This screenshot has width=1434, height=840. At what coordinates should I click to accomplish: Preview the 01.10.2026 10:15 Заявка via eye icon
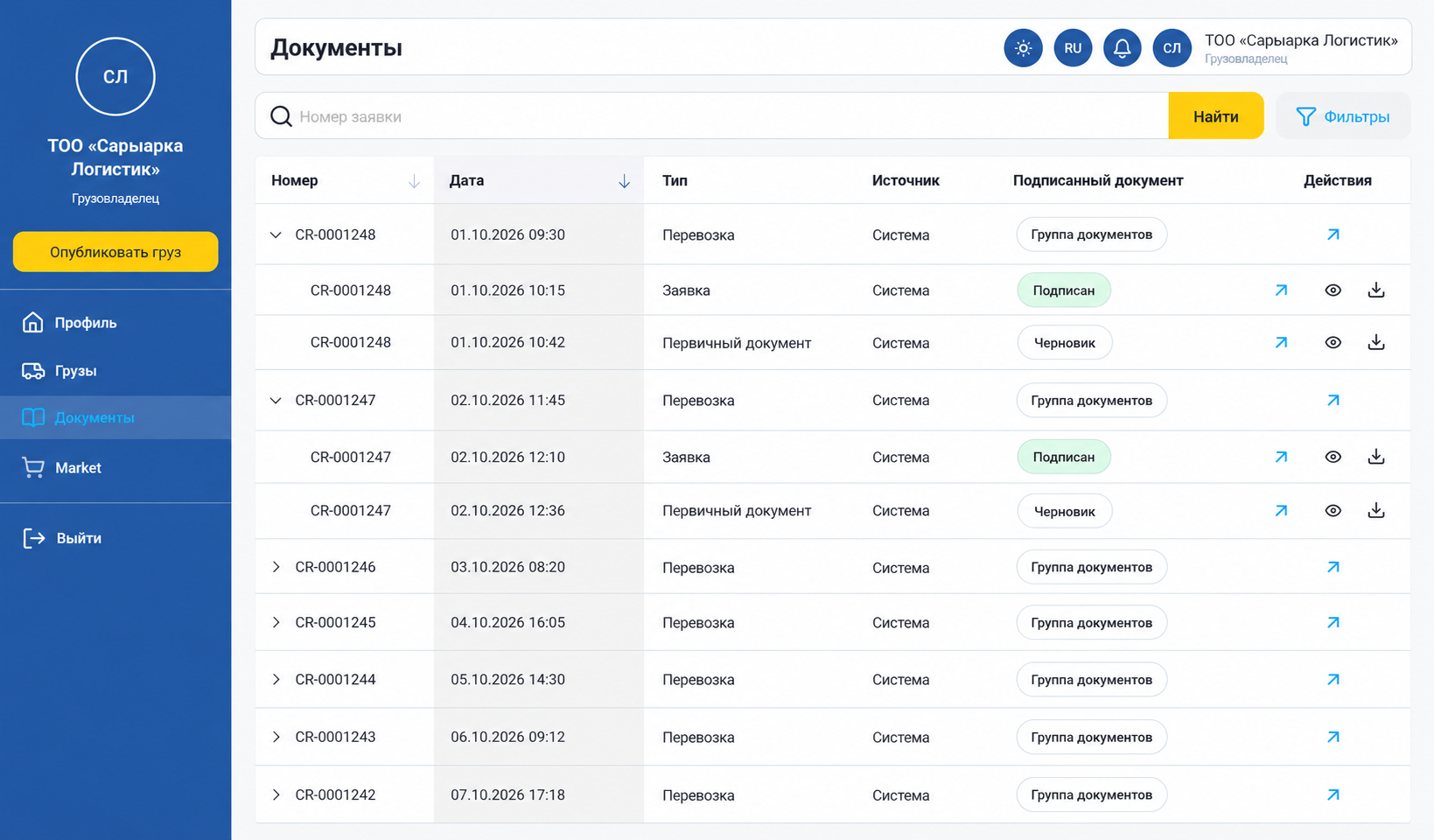tap(1333, 290)
